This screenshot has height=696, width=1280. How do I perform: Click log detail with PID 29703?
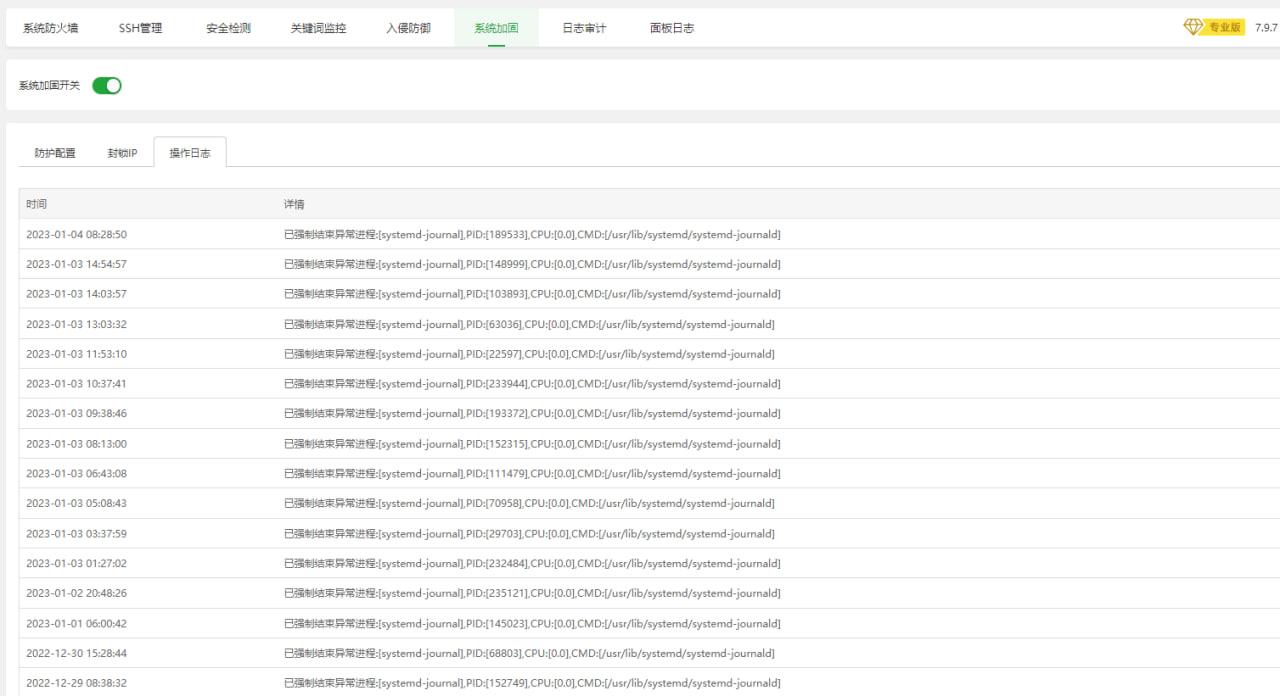529,534
